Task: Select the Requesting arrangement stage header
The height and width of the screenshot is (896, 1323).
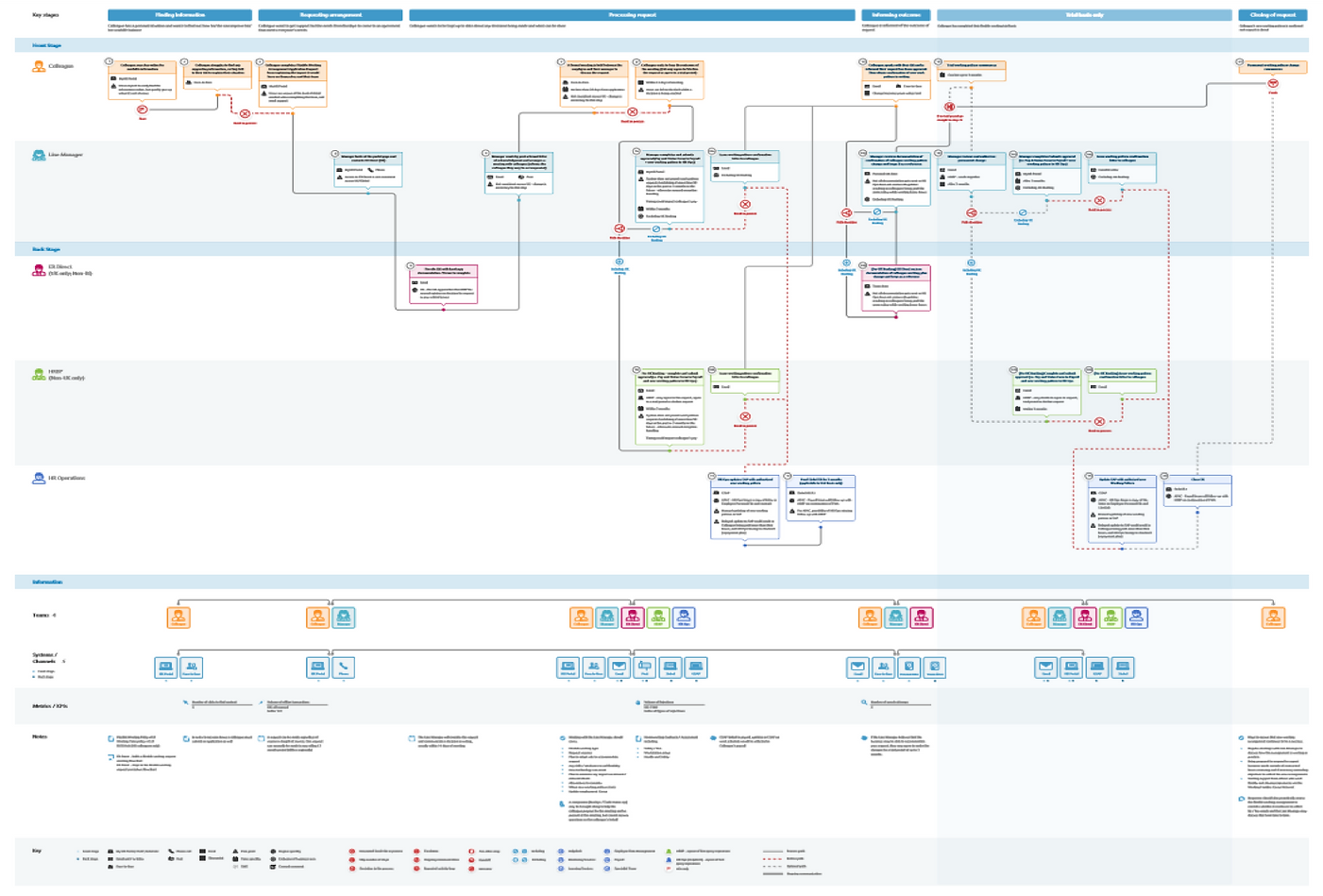Action: [x=331, y=15]
